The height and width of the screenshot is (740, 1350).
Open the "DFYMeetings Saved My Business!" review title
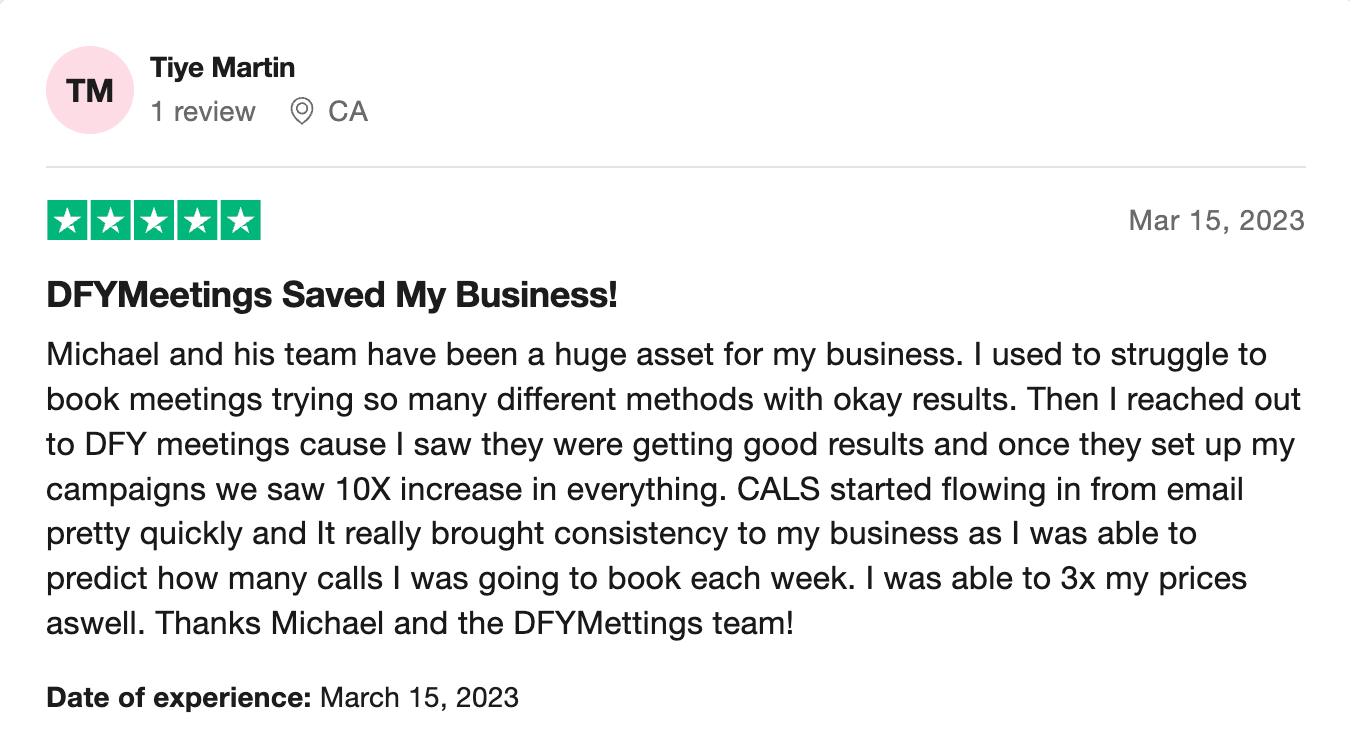click(332, 295)
